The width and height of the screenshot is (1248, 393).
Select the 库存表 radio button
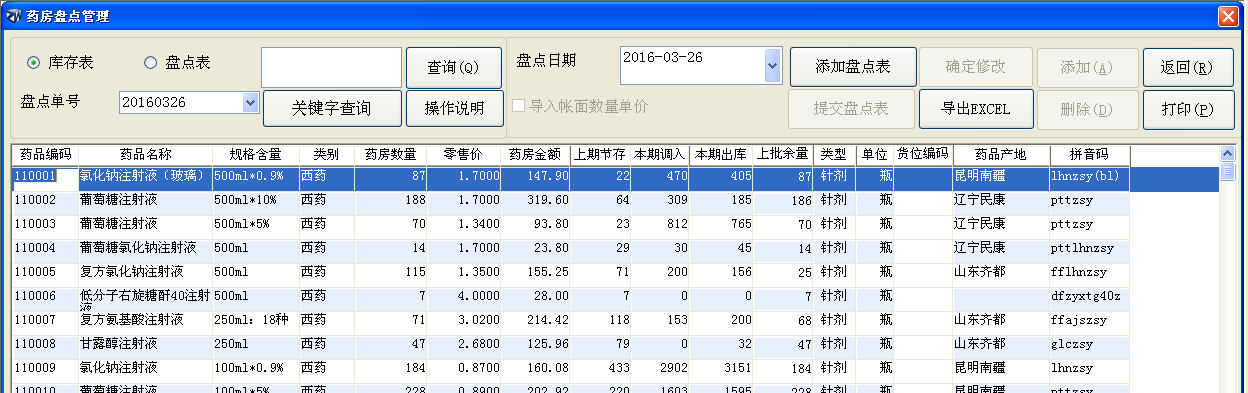click(33, 63)
